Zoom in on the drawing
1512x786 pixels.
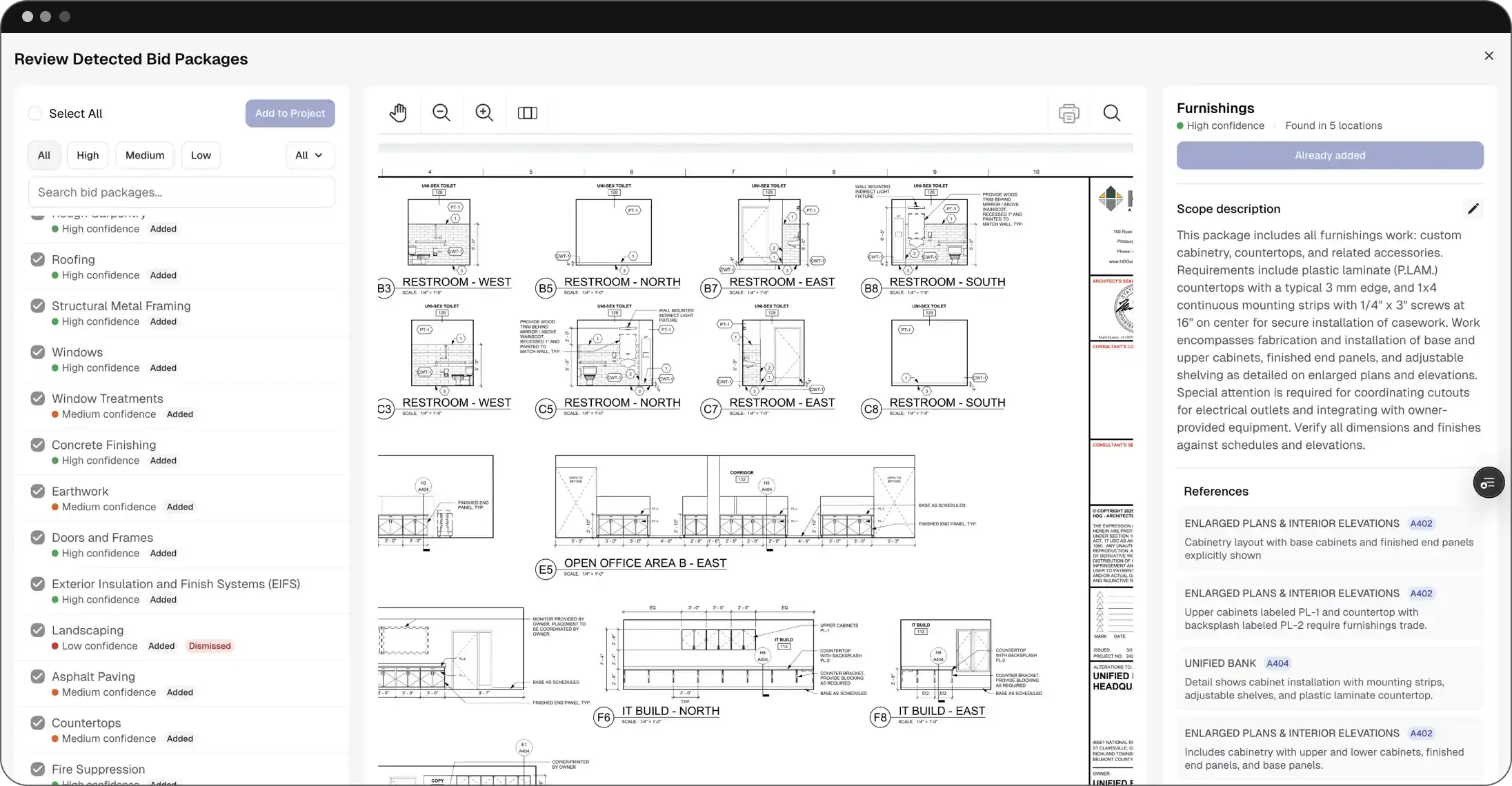click(484, 113)
